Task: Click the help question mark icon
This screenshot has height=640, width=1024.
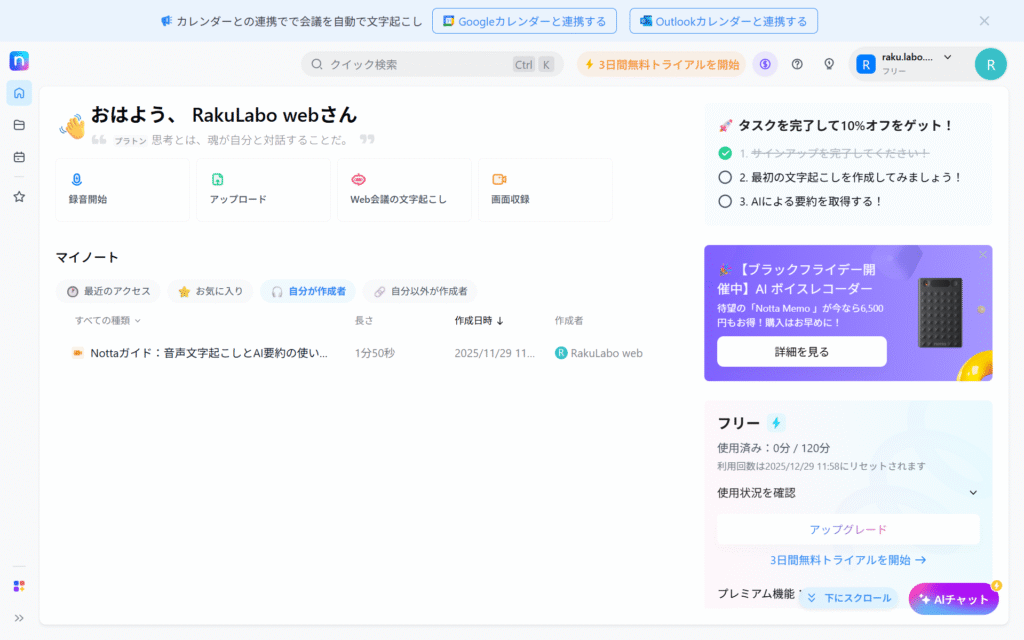Action: pyautogui.click(x=797, y=64)
